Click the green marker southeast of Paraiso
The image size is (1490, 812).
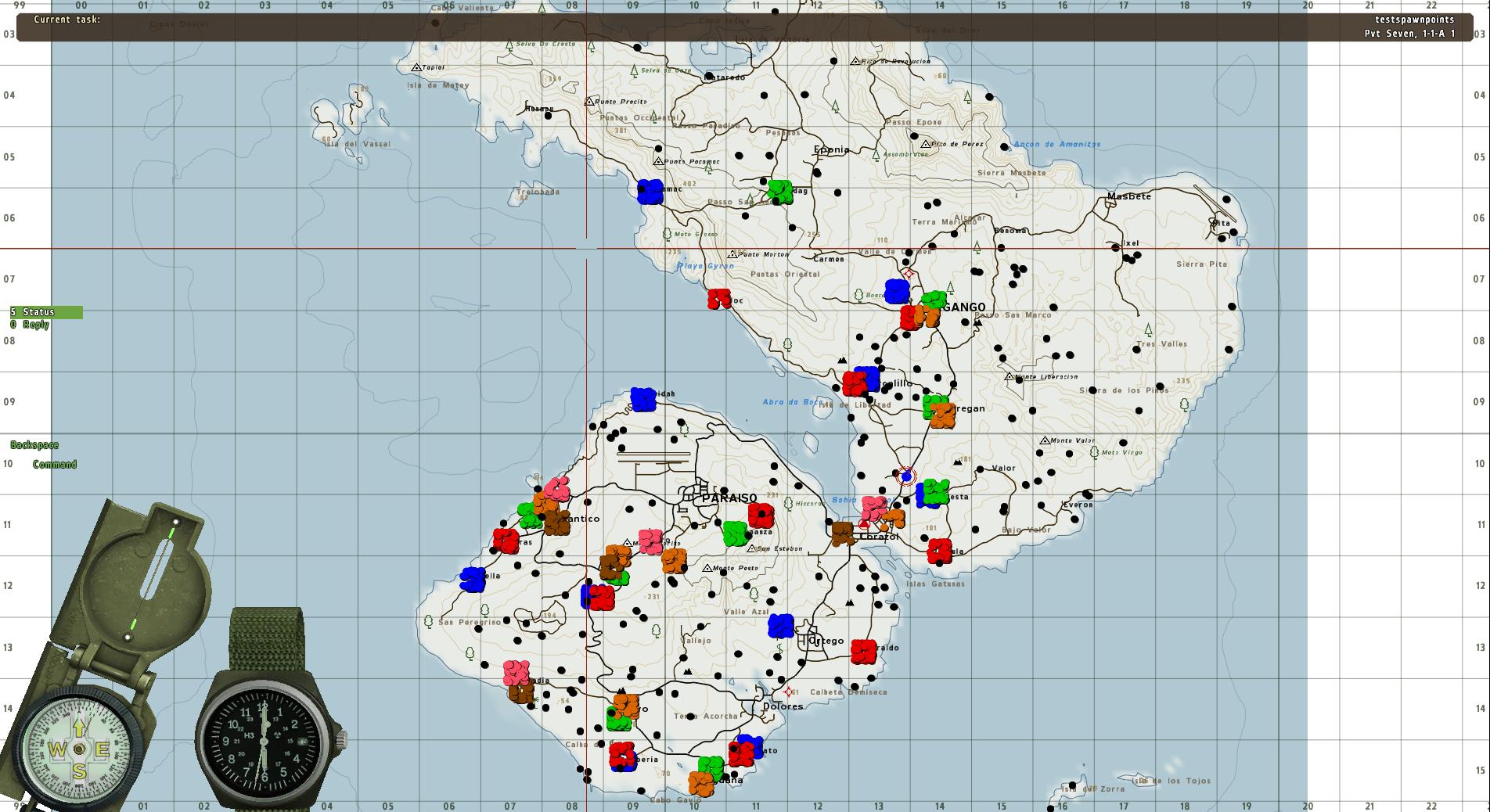pos(735,534)
